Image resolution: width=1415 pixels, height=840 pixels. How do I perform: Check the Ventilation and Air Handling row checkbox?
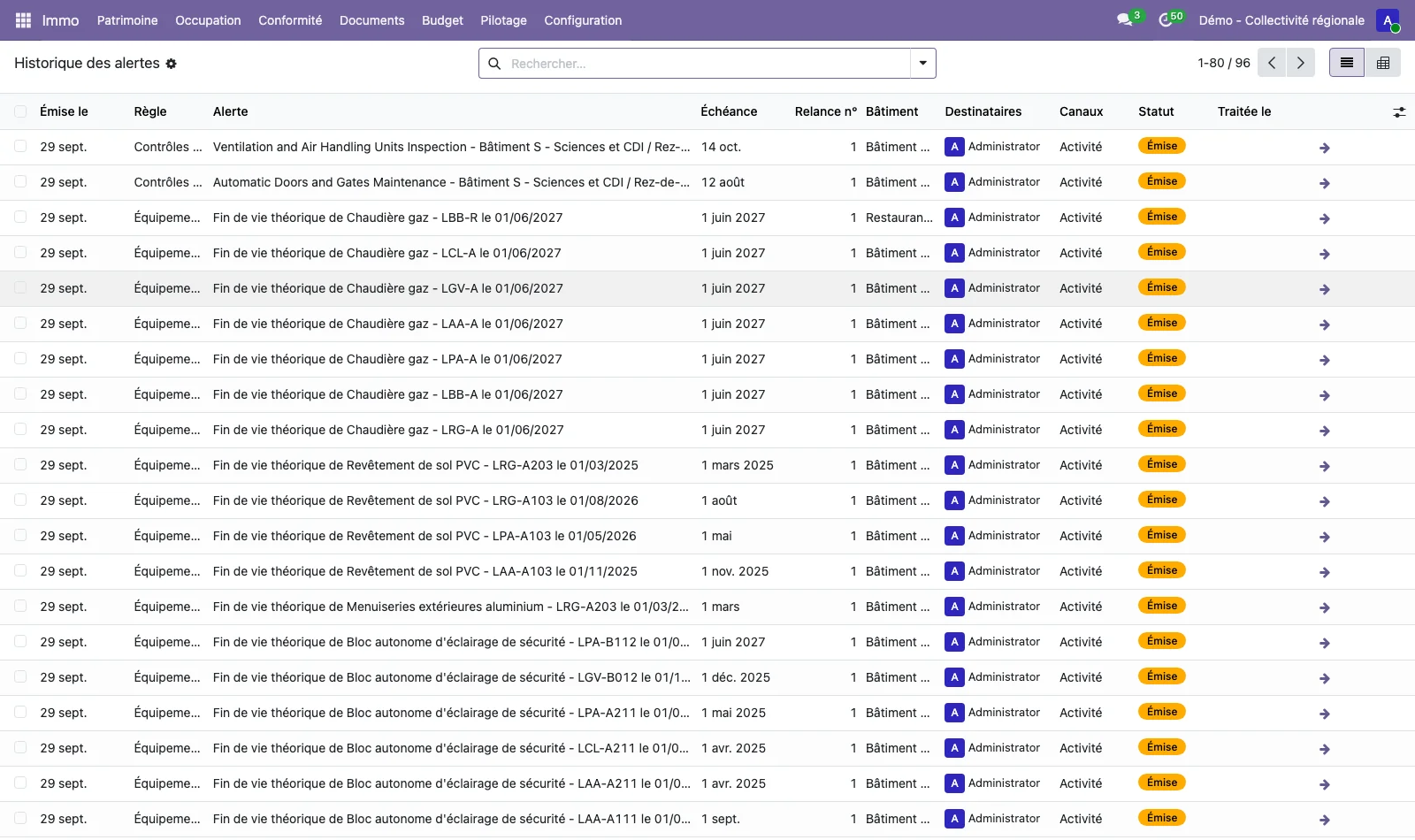(20, 147)
